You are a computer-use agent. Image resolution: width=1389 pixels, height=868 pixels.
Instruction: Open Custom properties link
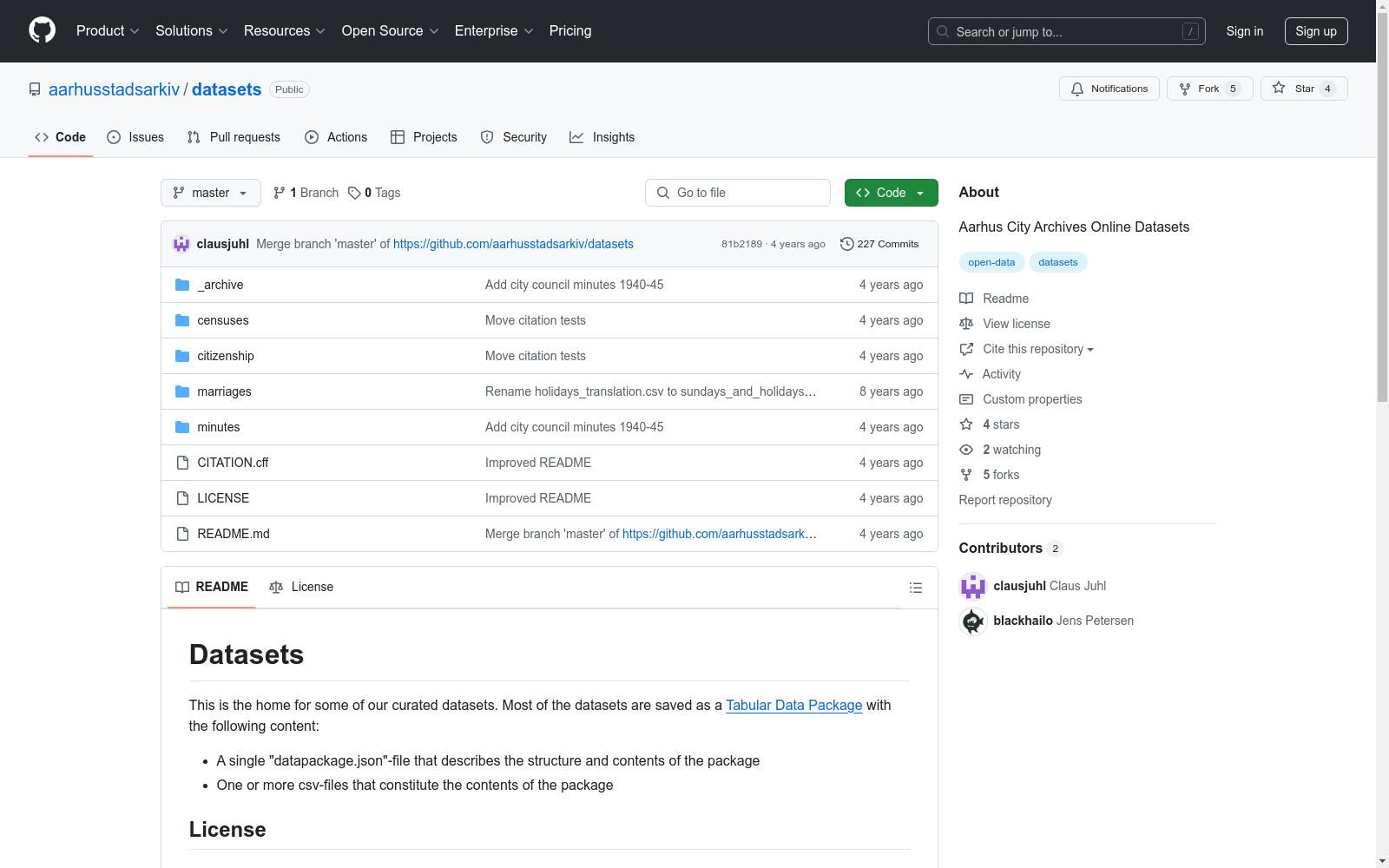[1032, 399]
